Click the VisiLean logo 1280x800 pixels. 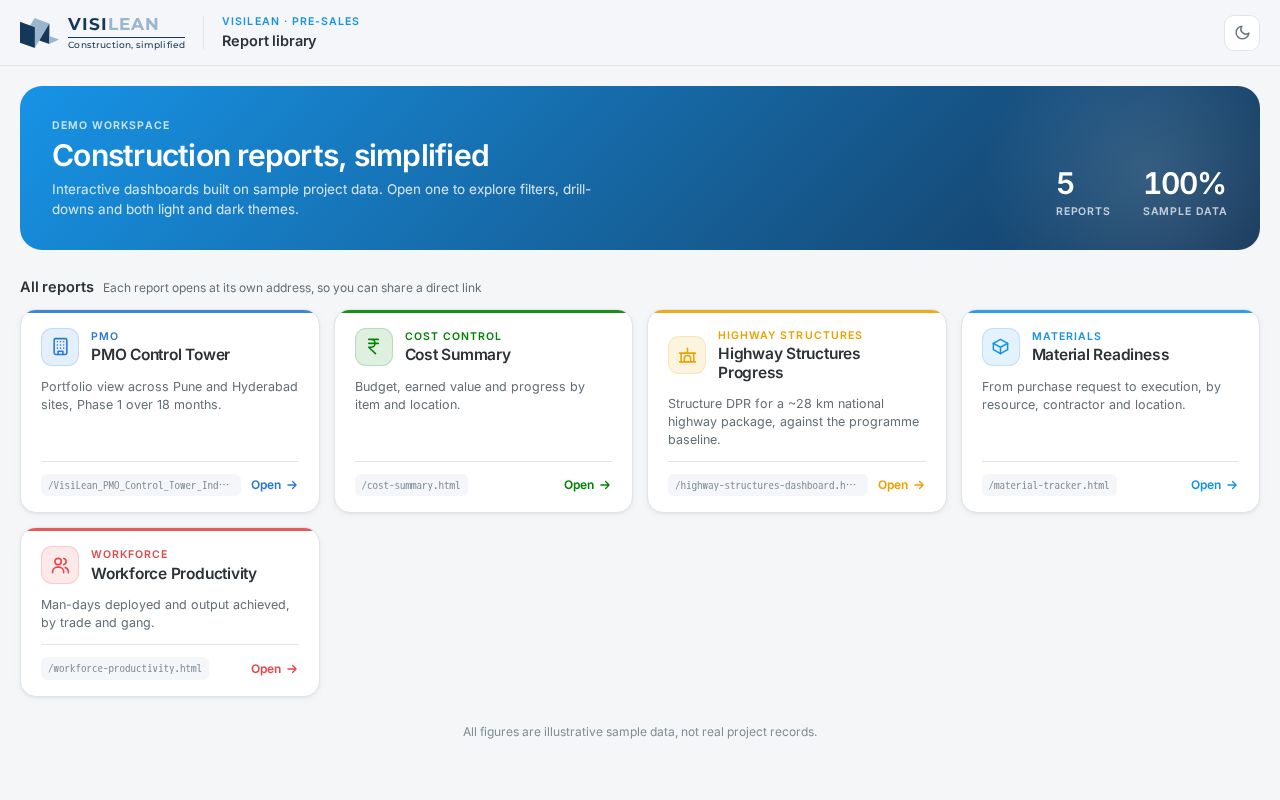coord(103,33)
